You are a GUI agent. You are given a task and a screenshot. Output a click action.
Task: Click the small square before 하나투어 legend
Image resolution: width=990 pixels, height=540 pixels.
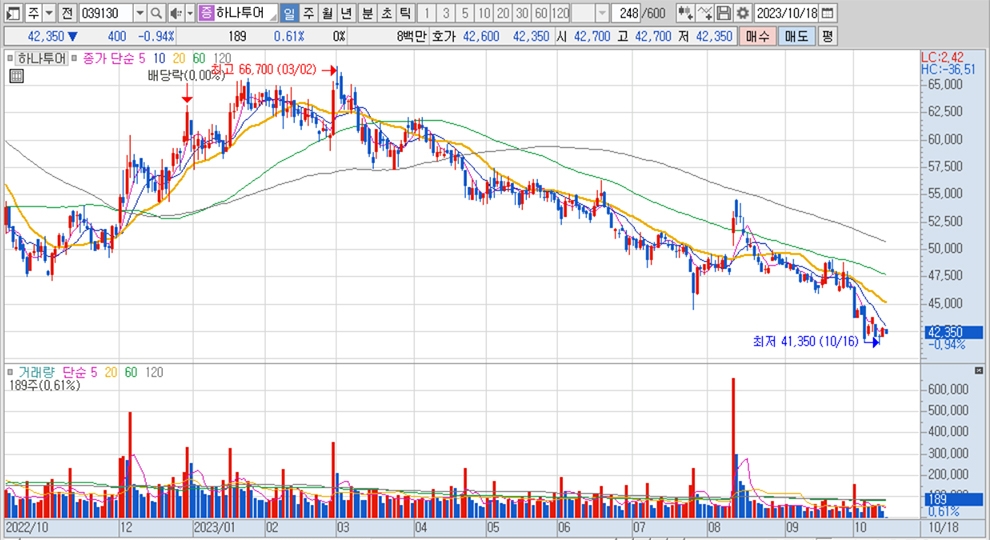pyautogui.click(x=9, y=59)
